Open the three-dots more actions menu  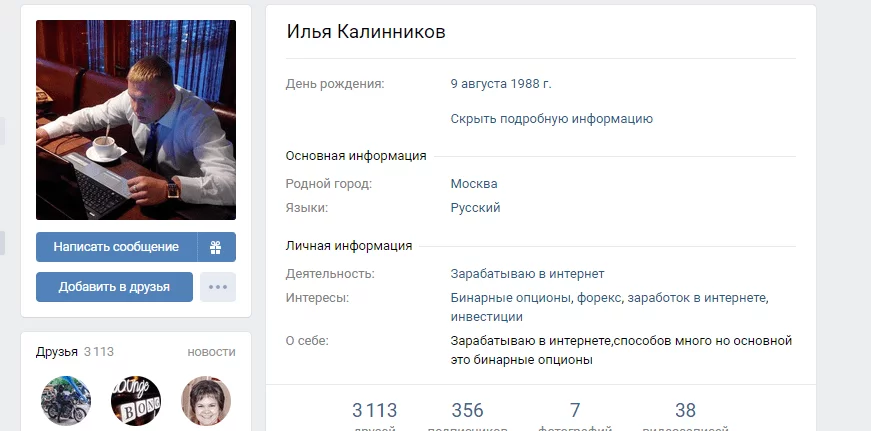pyautogui.click(x=218, y=287)
